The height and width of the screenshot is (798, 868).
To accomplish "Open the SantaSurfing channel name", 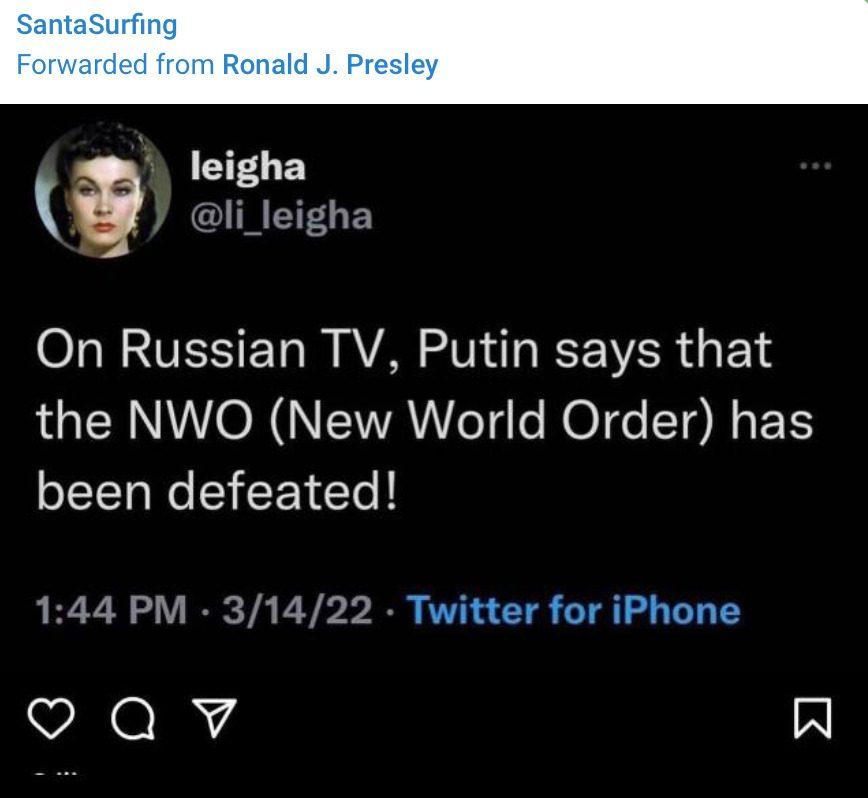I will tap(97, 25).
